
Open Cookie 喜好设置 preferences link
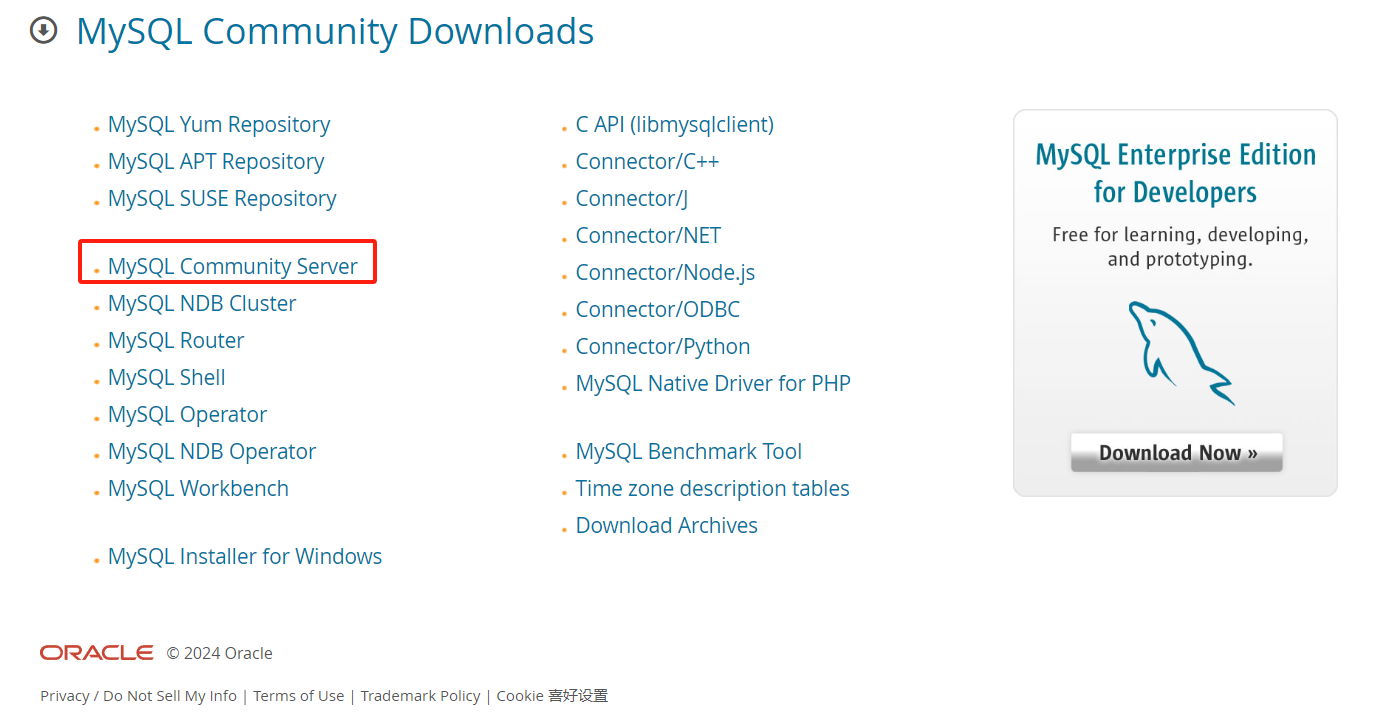(552, 696)
